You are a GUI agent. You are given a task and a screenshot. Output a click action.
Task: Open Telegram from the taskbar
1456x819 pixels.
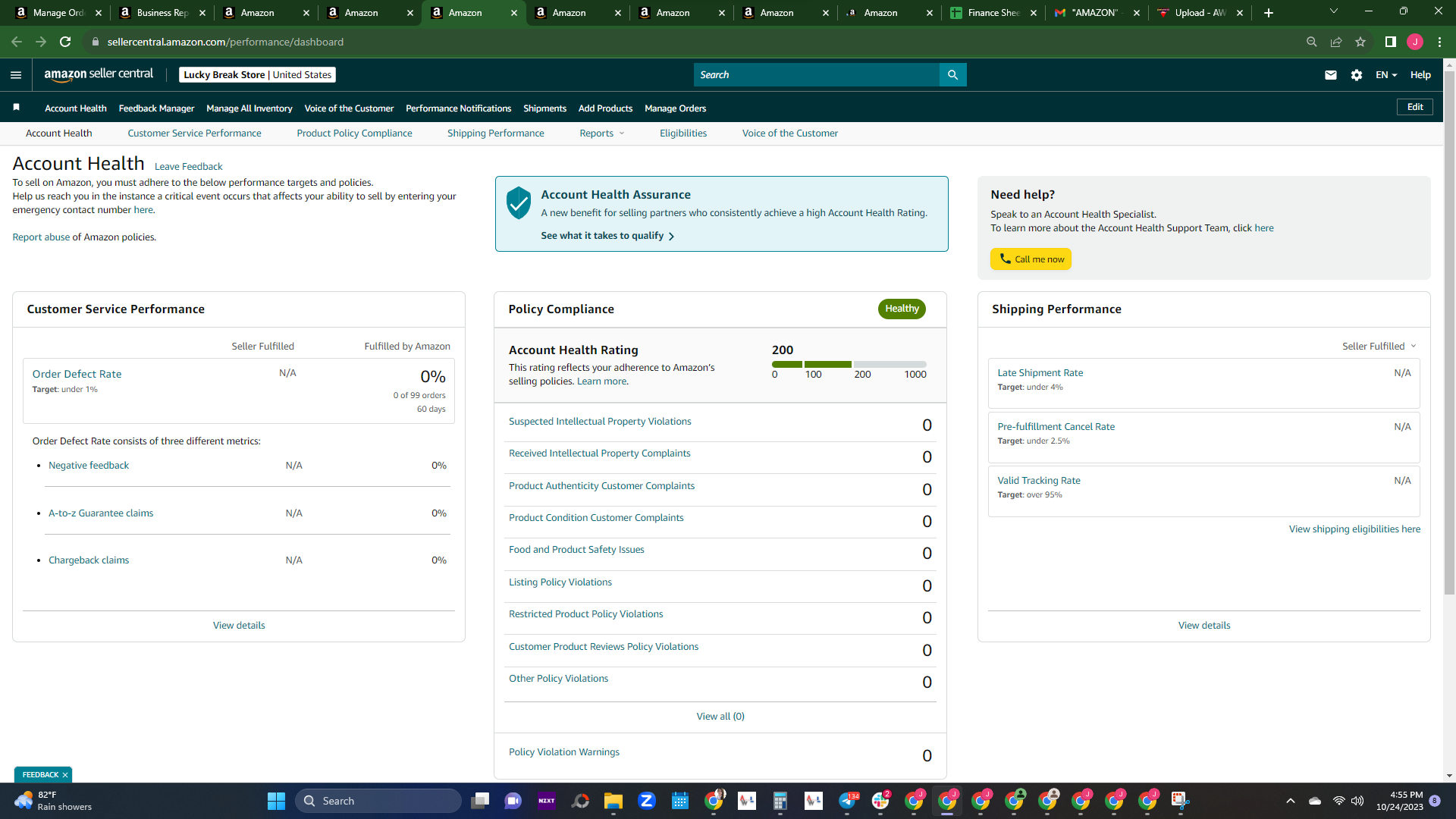[x=848, y=801]
